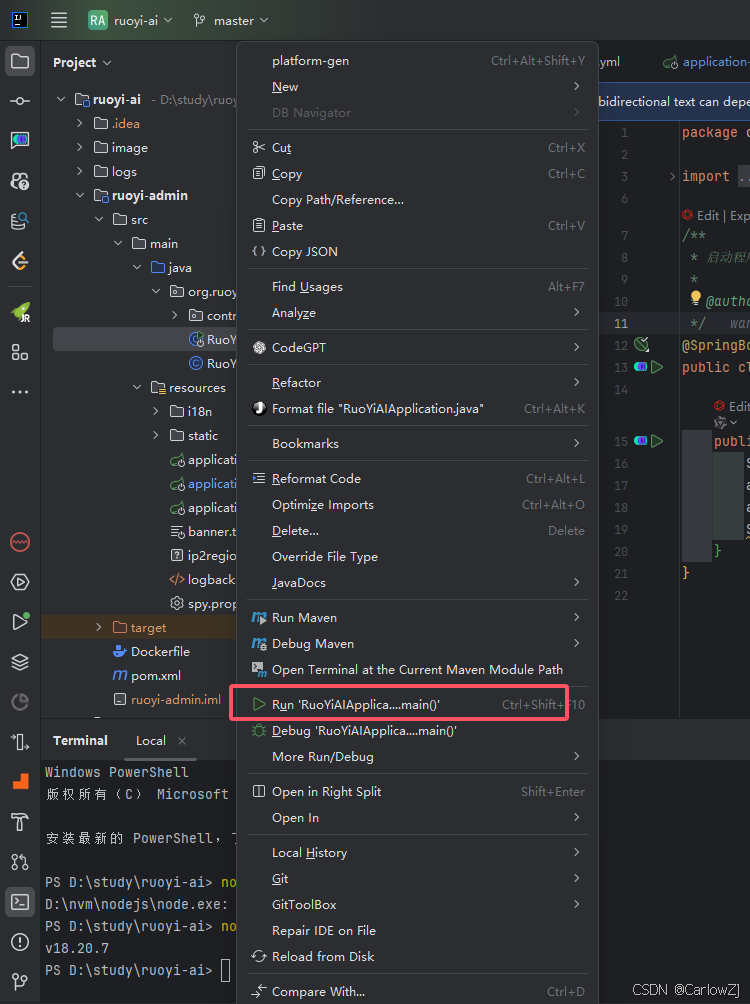Open the Layers stack sidebar icon
The height and width of the screenshot is (1004, 750).
click(20, 662)
